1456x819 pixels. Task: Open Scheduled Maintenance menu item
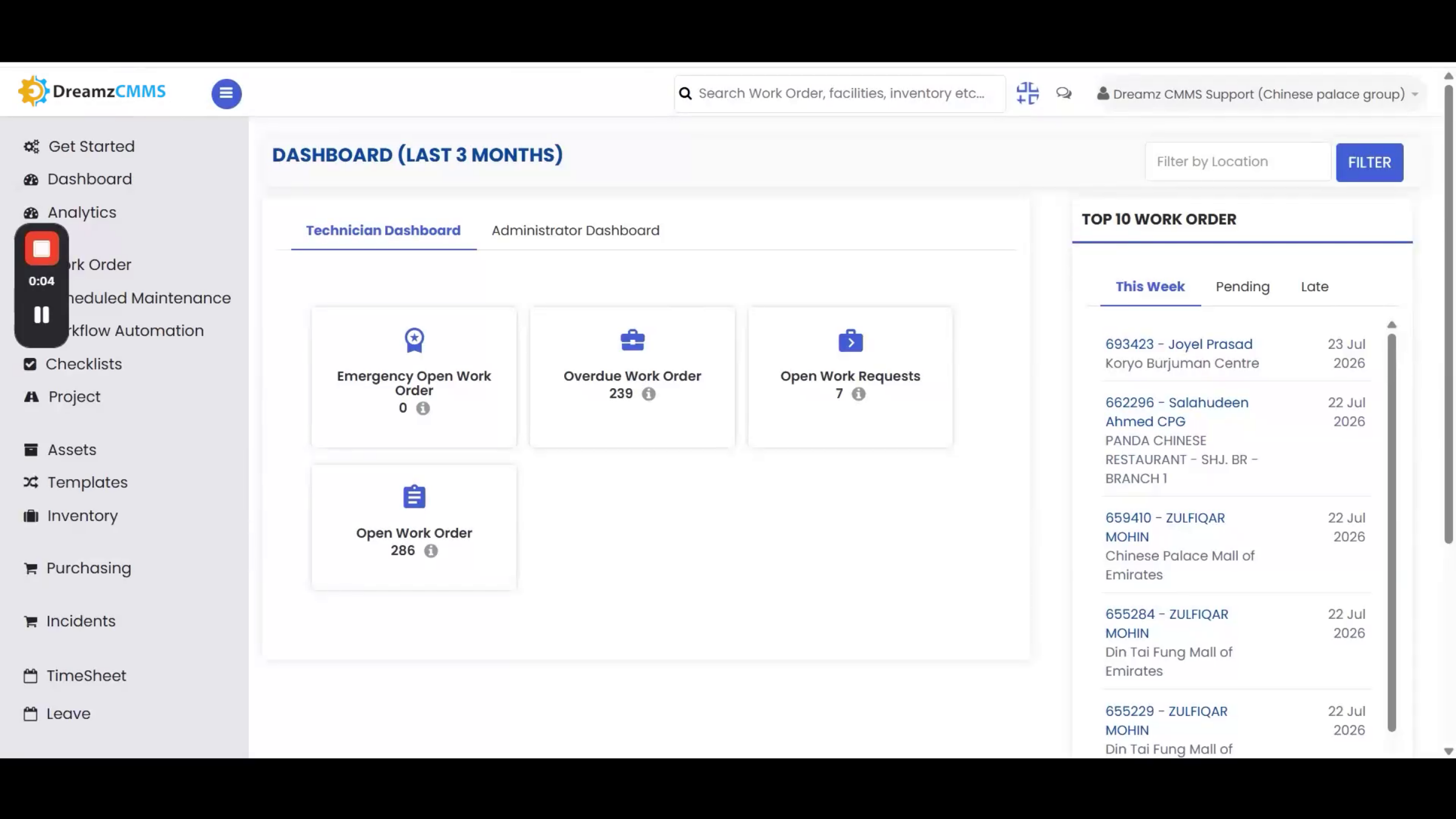[149, 298]
